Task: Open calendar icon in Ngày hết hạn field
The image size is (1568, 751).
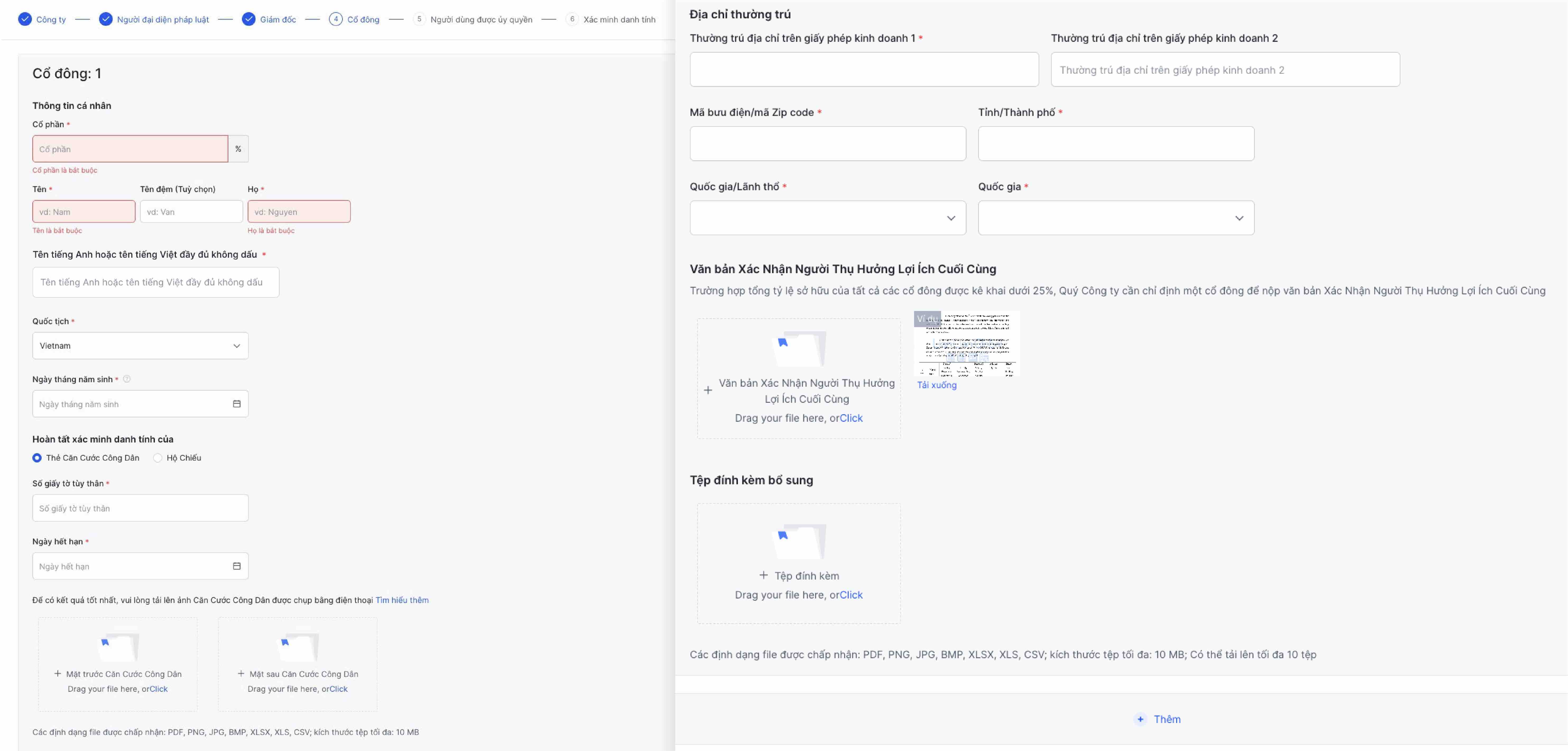Action: 237,566
